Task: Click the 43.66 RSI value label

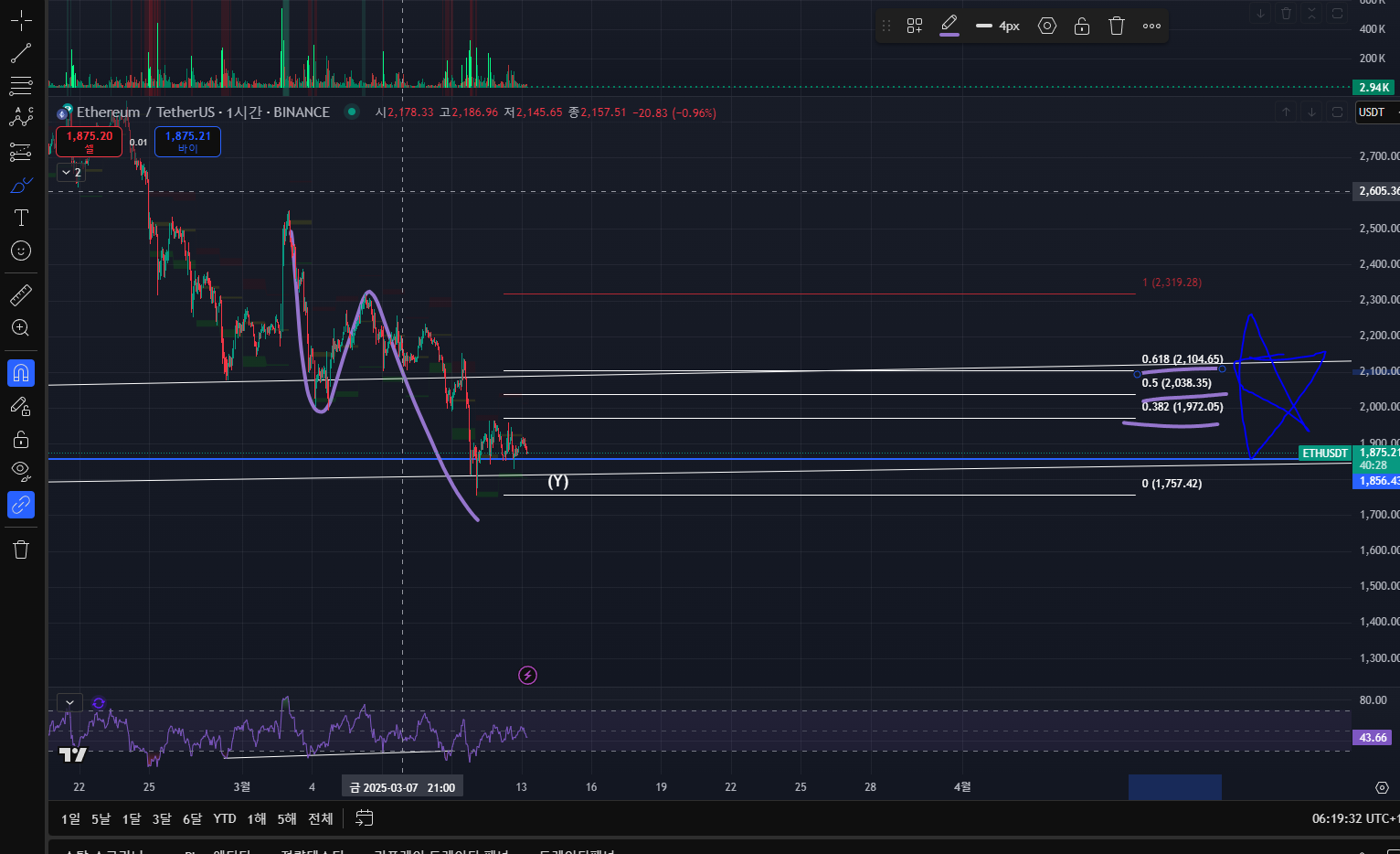Action: [1373, 737]
